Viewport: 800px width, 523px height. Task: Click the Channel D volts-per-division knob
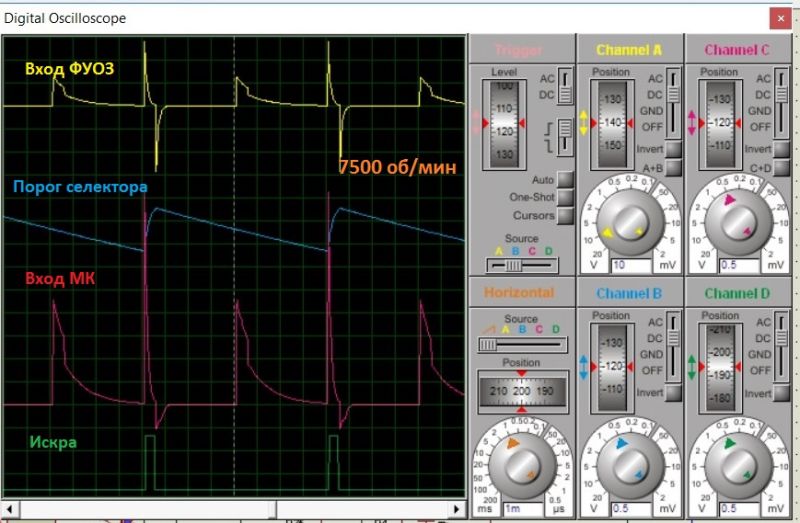click(738, 466)
